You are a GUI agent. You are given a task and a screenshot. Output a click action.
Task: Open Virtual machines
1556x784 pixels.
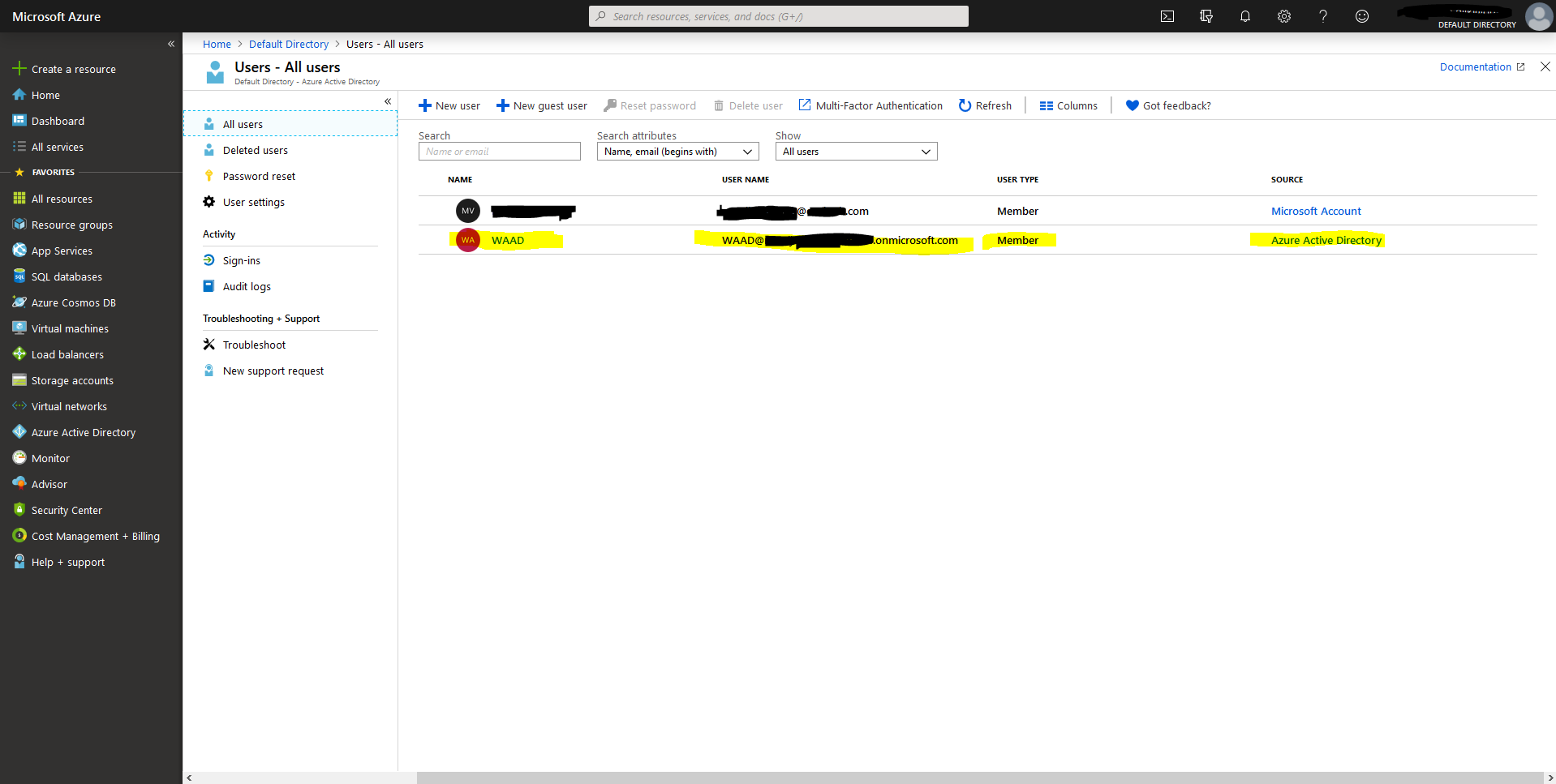61,328
